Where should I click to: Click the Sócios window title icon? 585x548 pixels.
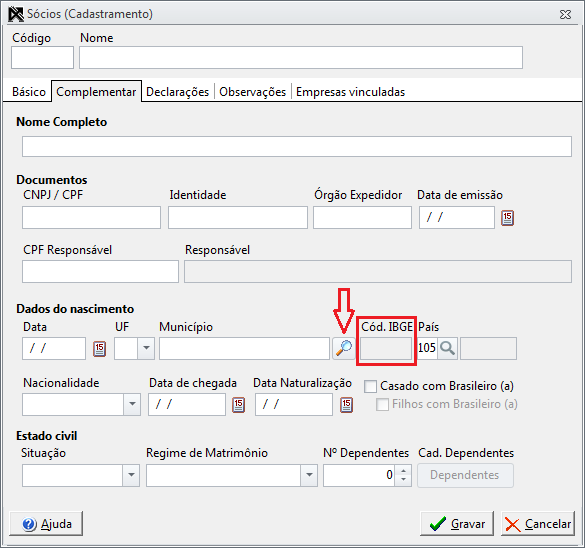click(16, 14)
